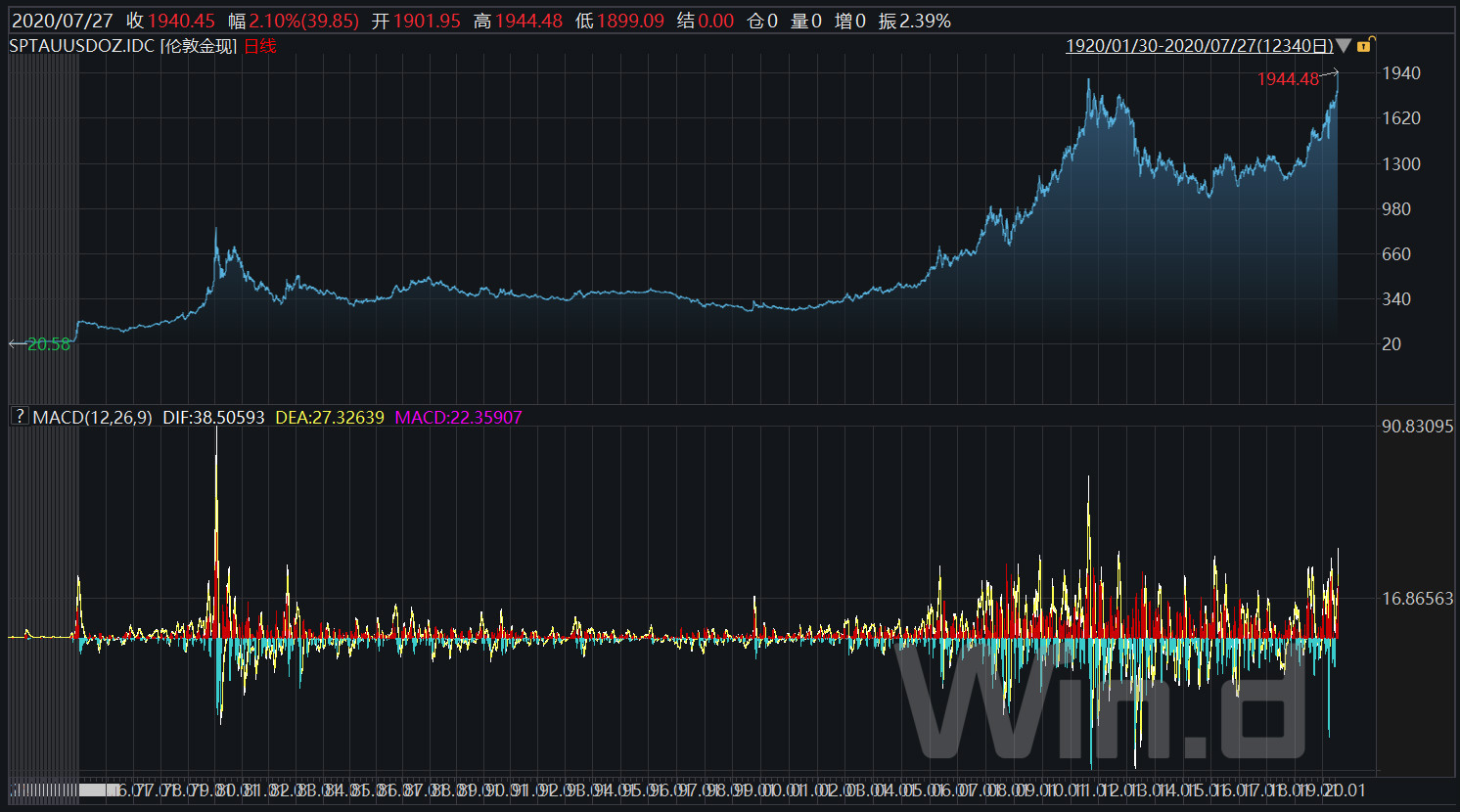Click the 1300 price axis label
Viewport: 1460px width, 812px height.
[x=1401, y=163]
